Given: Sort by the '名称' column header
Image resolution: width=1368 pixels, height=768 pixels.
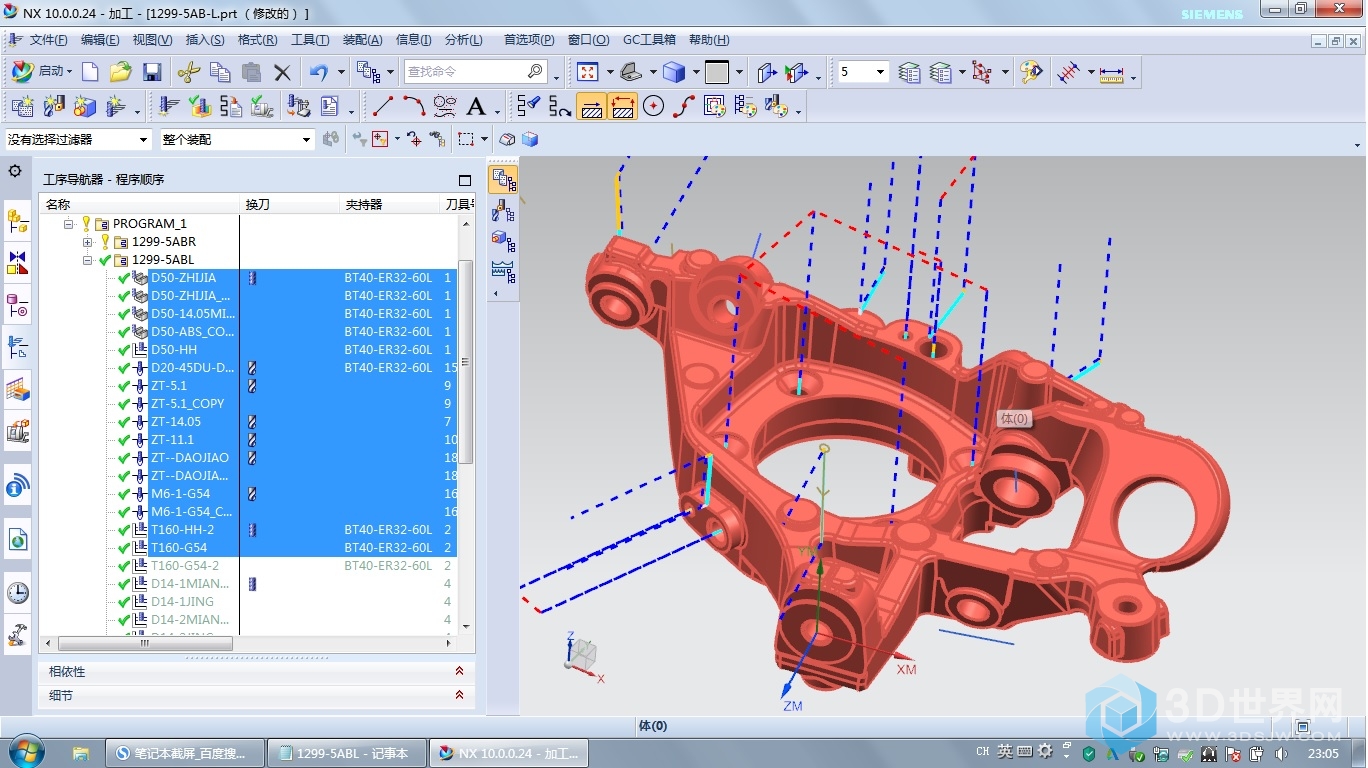Looking at the screenshot, I should [x=140, y=205].
